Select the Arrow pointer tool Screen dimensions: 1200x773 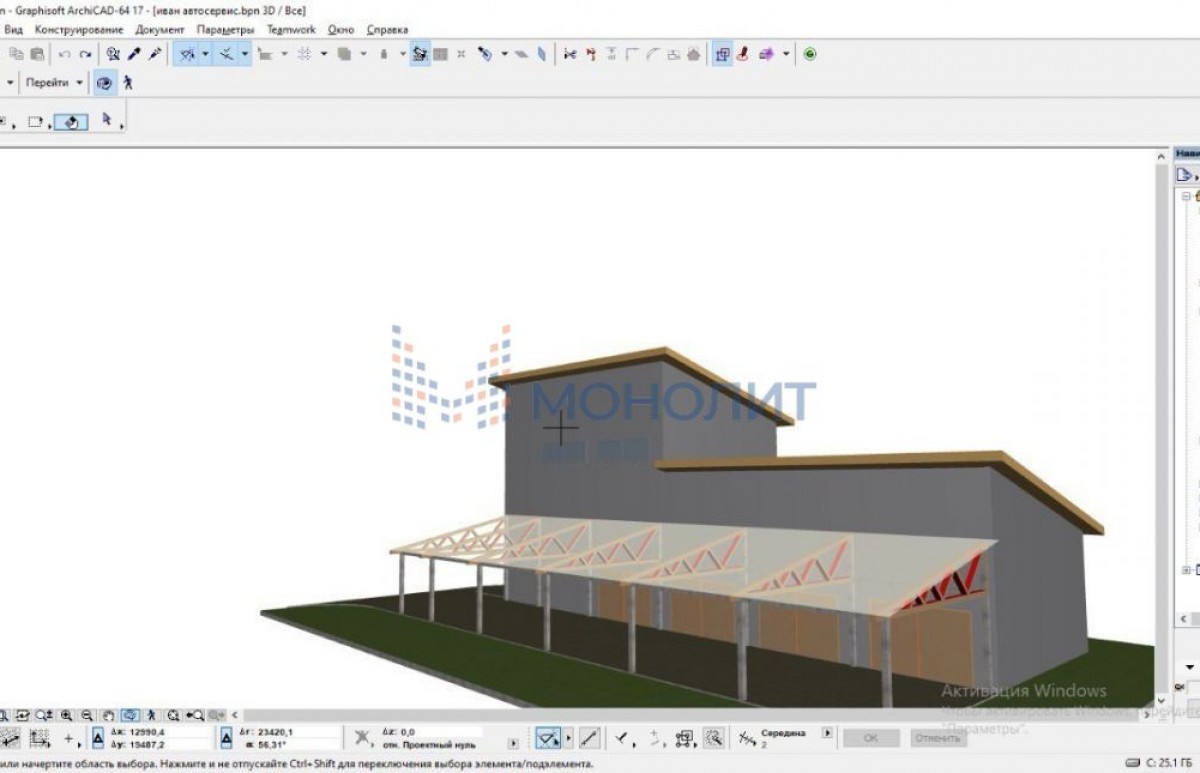pos(107,121)
